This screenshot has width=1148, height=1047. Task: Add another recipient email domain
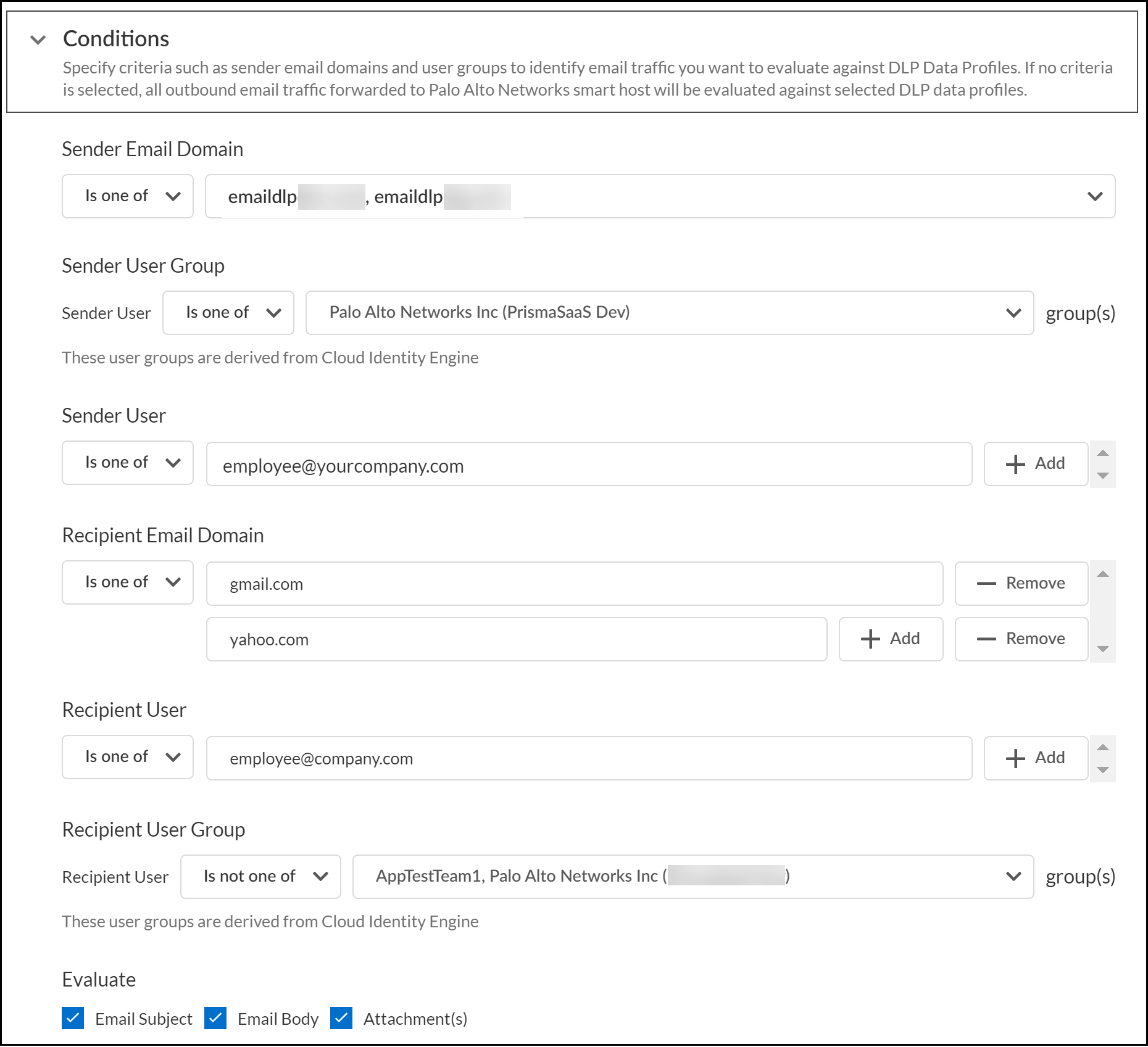[x=890, y=639]
